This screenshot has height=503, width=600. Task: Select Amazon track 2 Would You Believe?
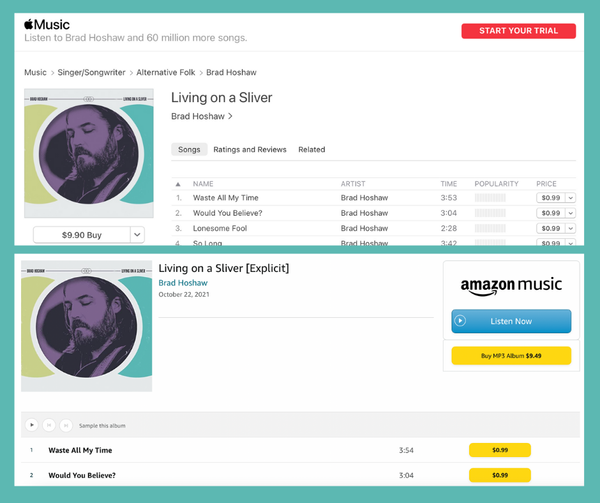point(82,475)
